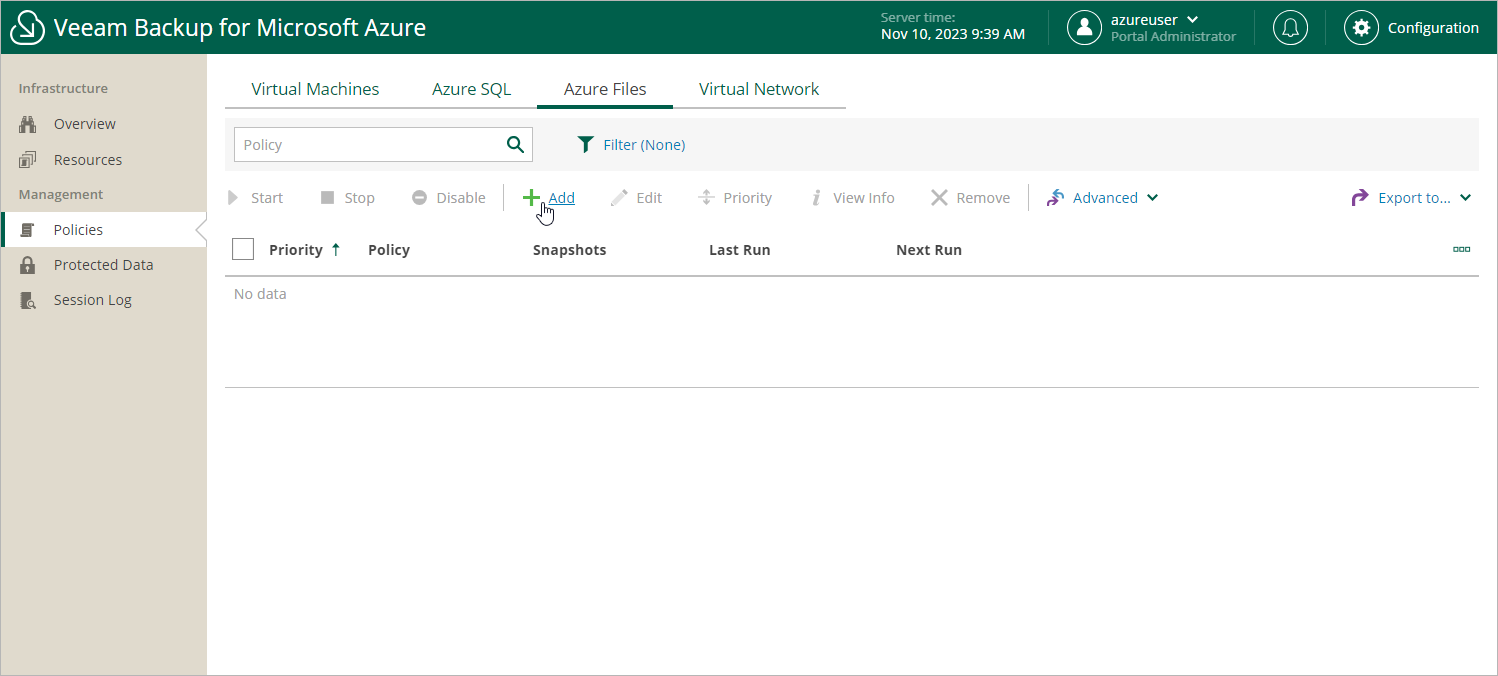Open Configuration gear icon

tap(1361, 28)
